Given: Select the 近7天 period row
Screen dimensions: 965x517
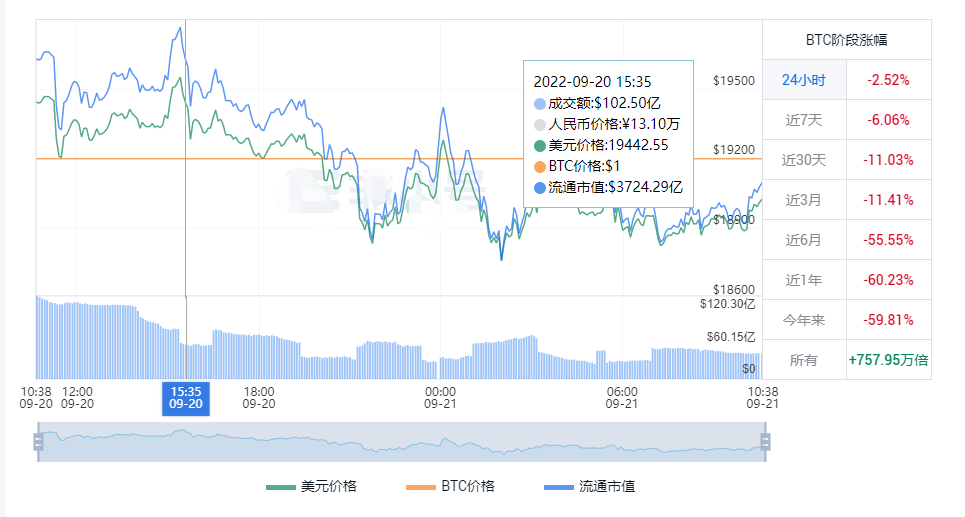Looking at the screenshot, I should tap(804, 120).
